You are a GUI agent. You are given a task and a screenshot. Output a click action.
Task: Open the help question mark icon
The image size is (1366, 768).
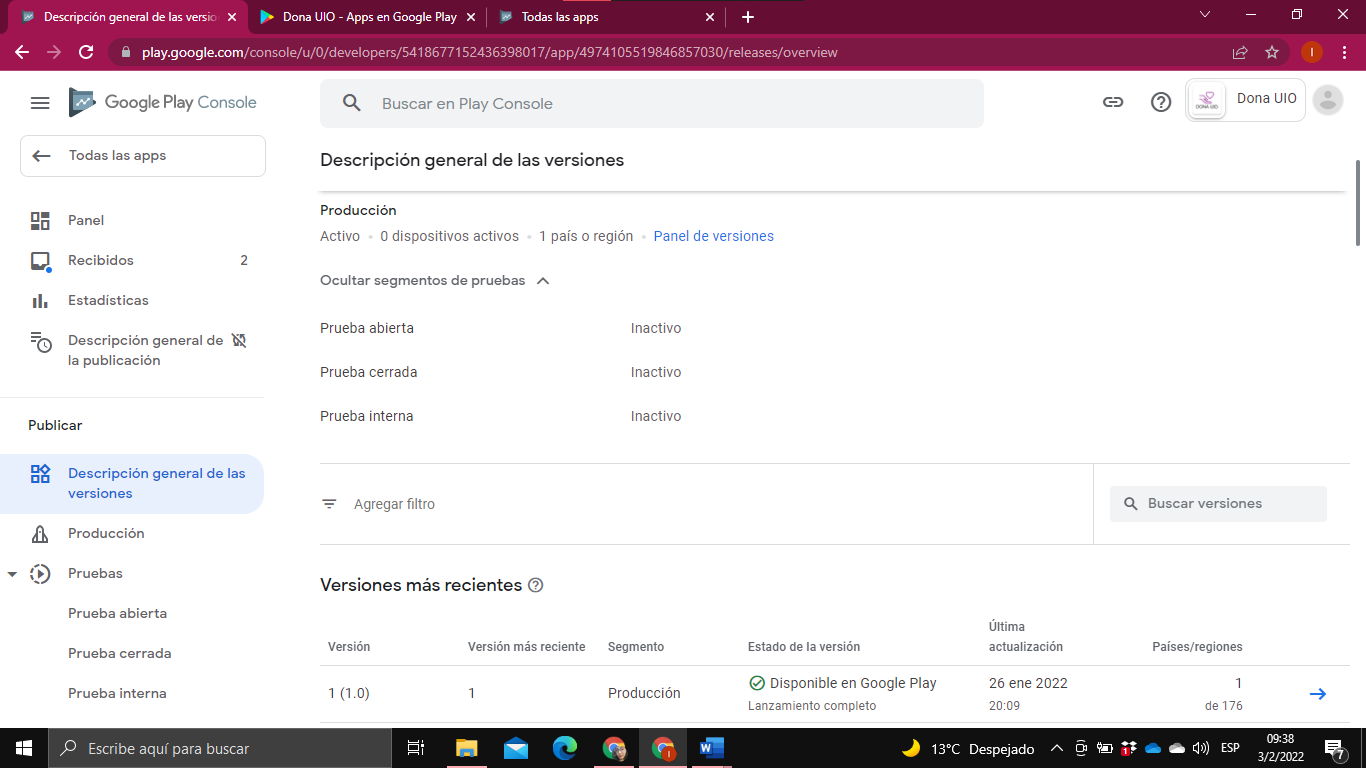click(1160, 101)
